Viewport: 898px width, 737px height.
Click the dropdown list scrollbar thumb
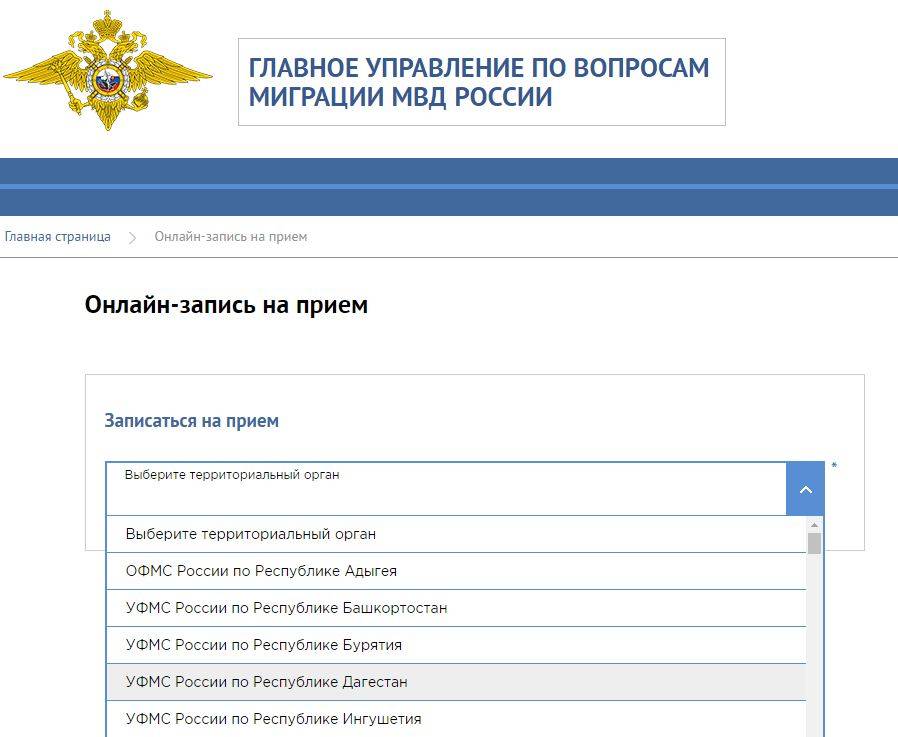814,543
